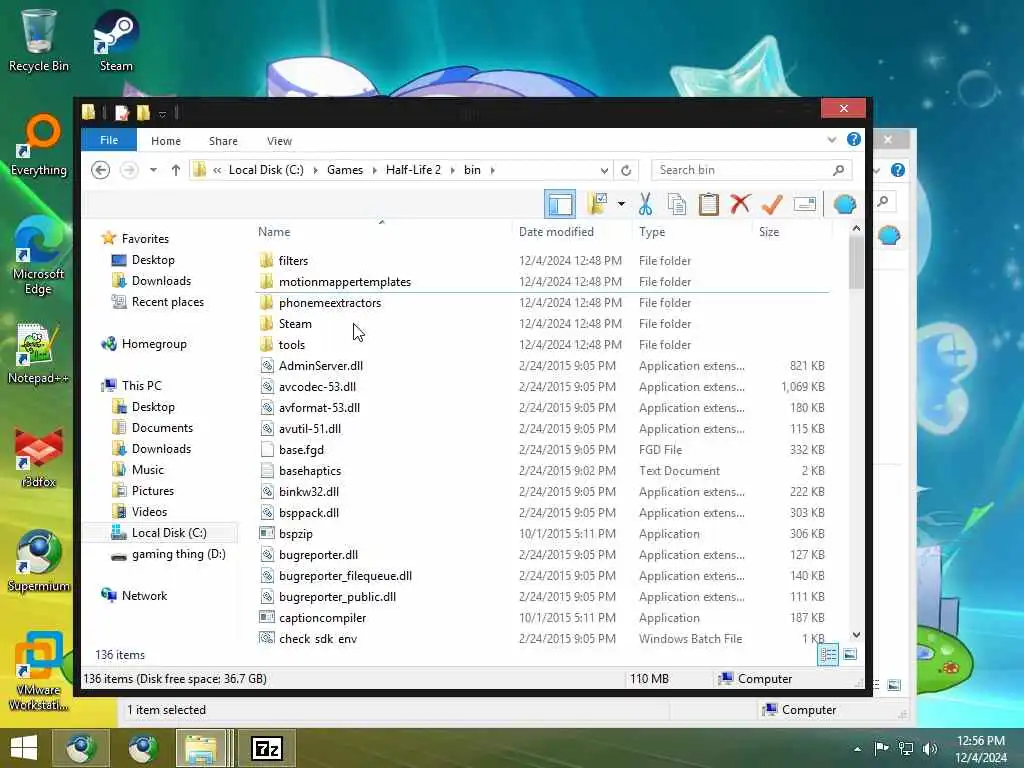This screenshot has width=1024, height=768.
Task: Toggle the navigation pane layout icon
Action: tap(560, 204)
